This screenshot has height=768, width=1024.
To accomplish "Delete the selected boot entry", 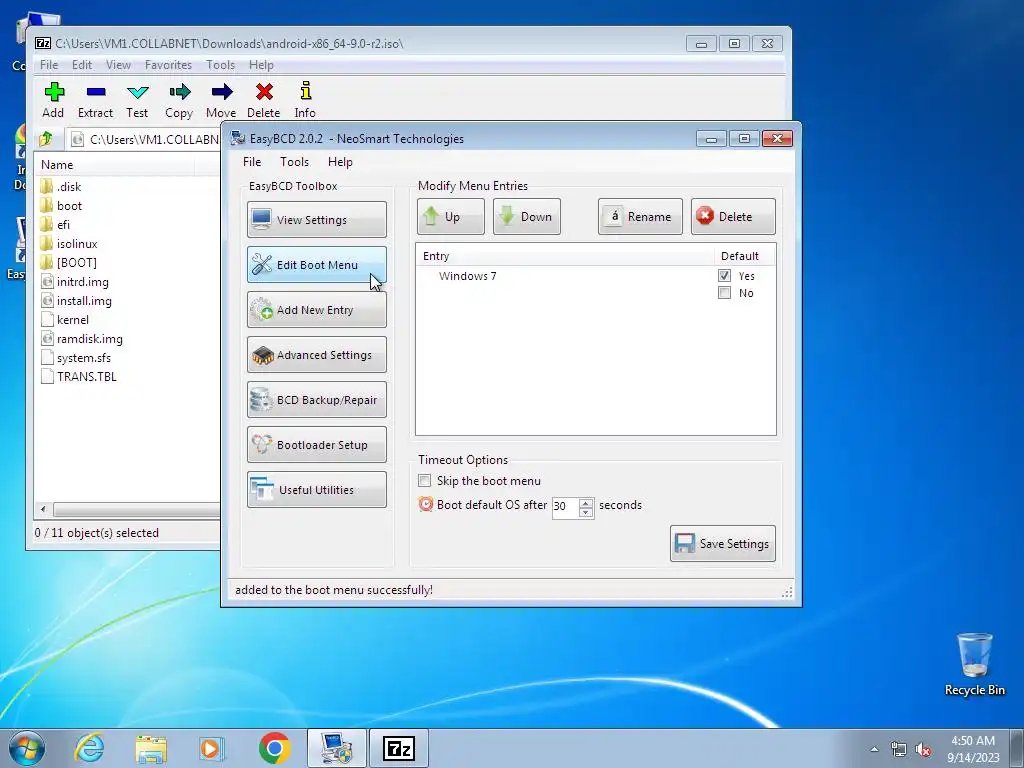I will [x=733, y=217].
